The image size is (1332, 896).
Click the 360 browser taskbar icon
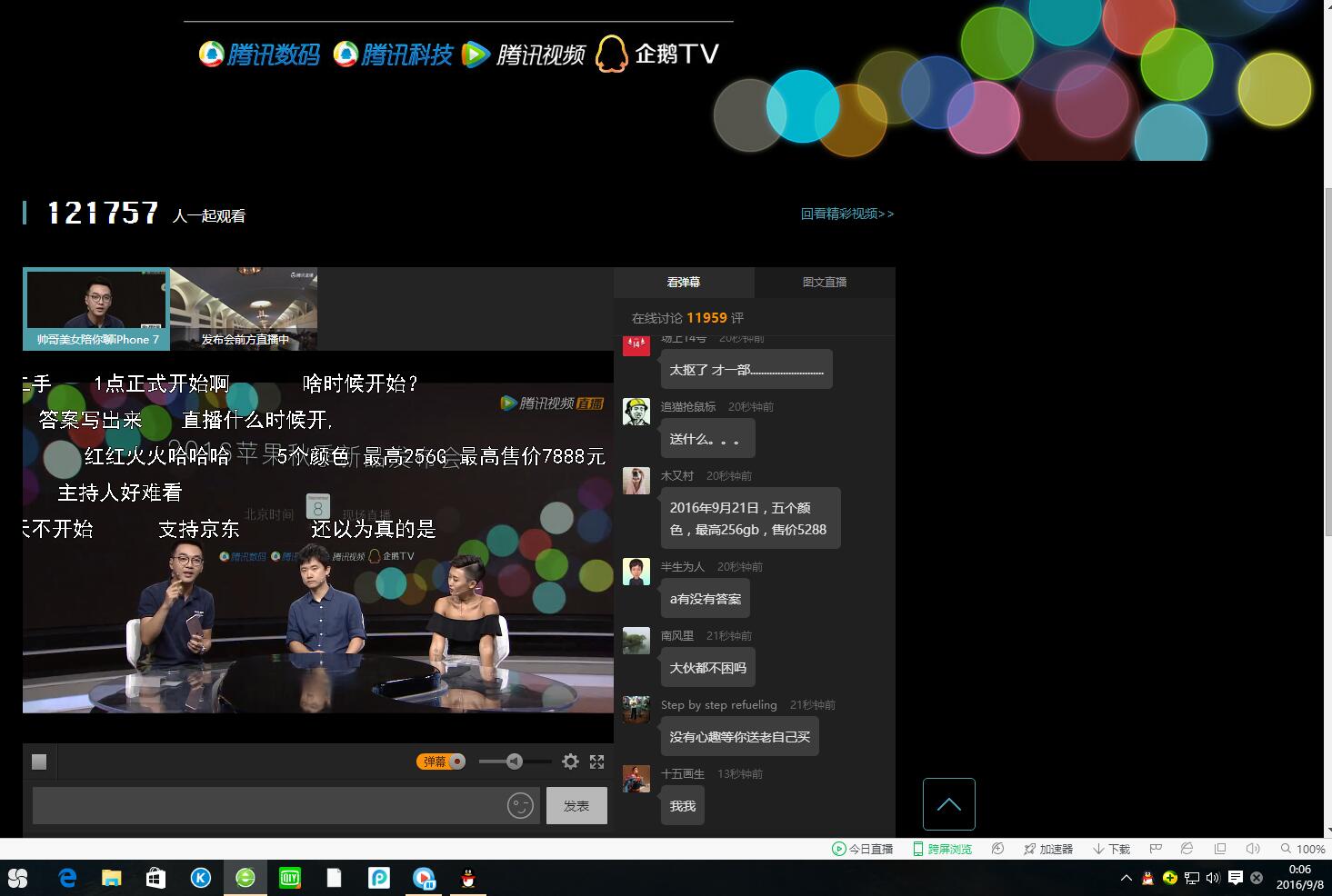(245, 878)
